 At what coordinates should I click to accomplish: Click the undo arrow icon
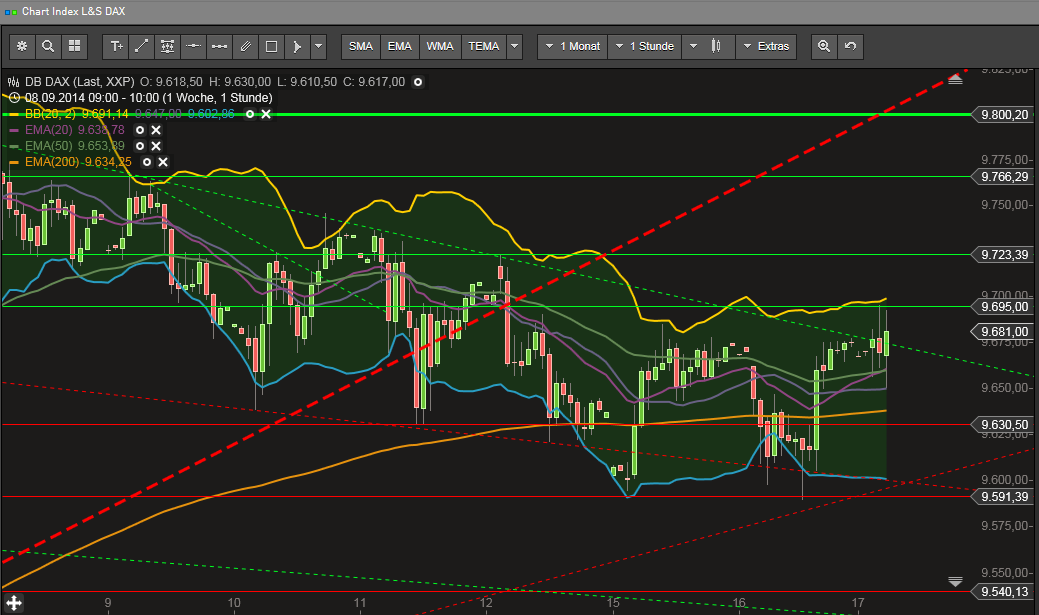[849, 46]
